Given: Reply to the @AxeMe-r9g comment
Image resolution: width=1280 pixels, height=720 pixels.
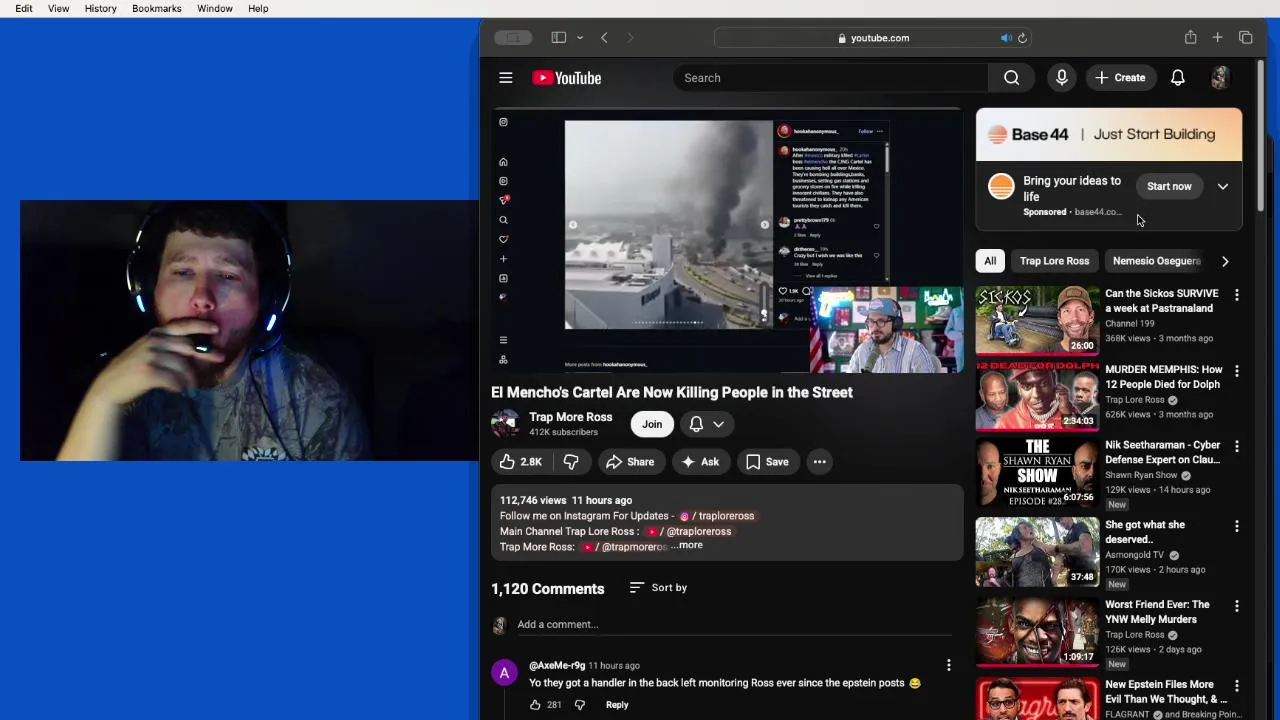Looking at the screenshot, I should (x=617, y=705).
